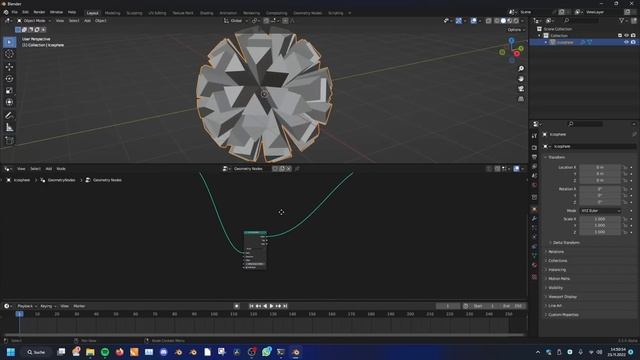
Task: Expand the Delta Transform panel
Action: point(566,242)
